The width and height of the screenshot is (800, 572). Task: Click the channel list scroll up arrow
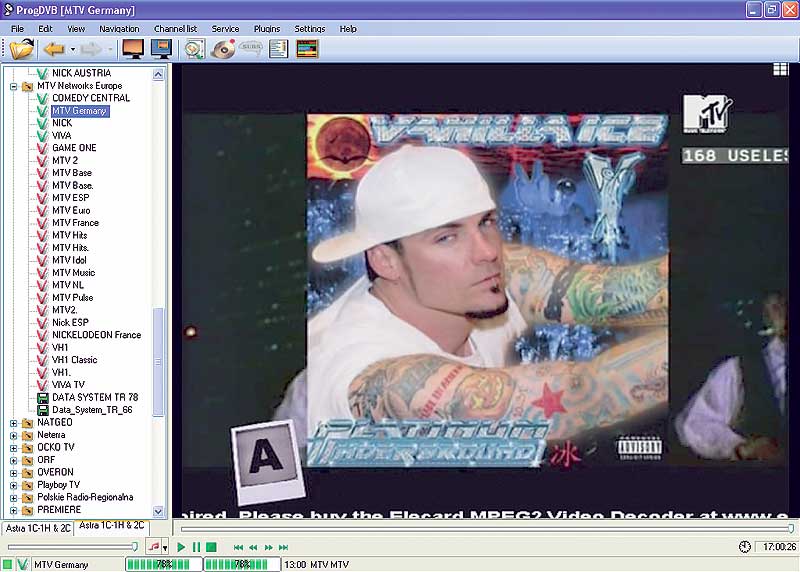point(158,74)
